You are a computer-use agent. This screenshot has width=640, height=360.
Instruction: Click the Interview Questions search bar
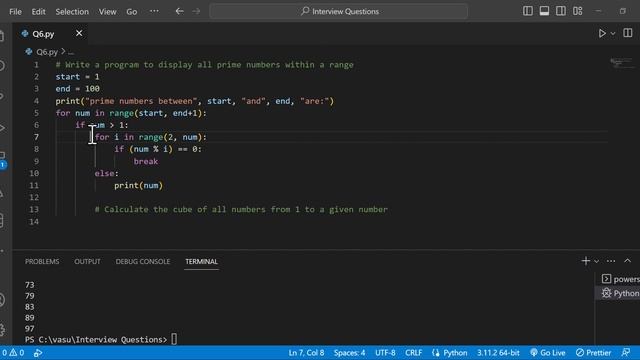338,11
